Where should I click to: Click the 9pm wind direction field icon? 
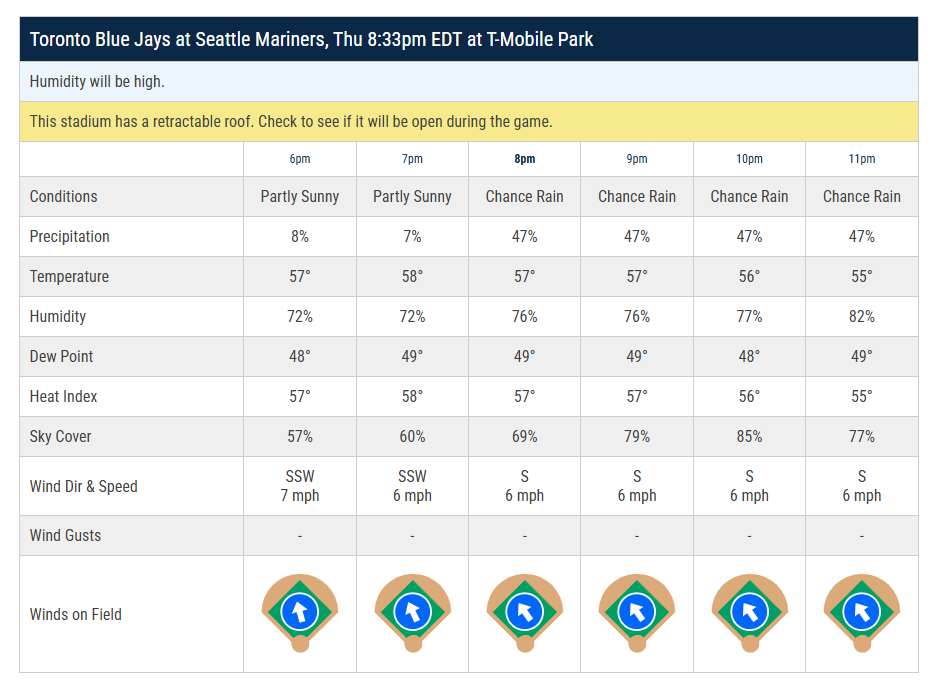pos(637,612)
